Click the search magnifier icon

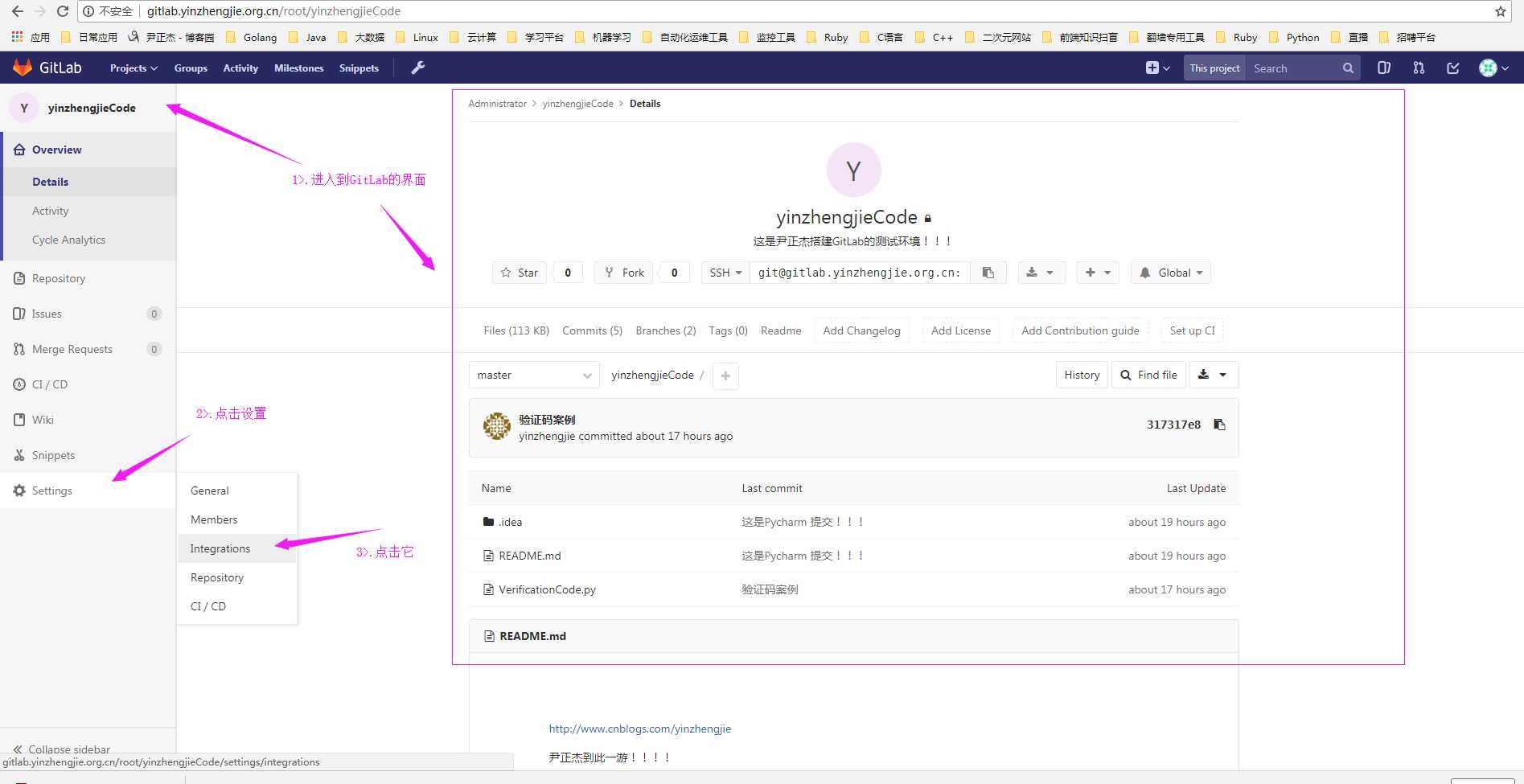(1348, 68)
